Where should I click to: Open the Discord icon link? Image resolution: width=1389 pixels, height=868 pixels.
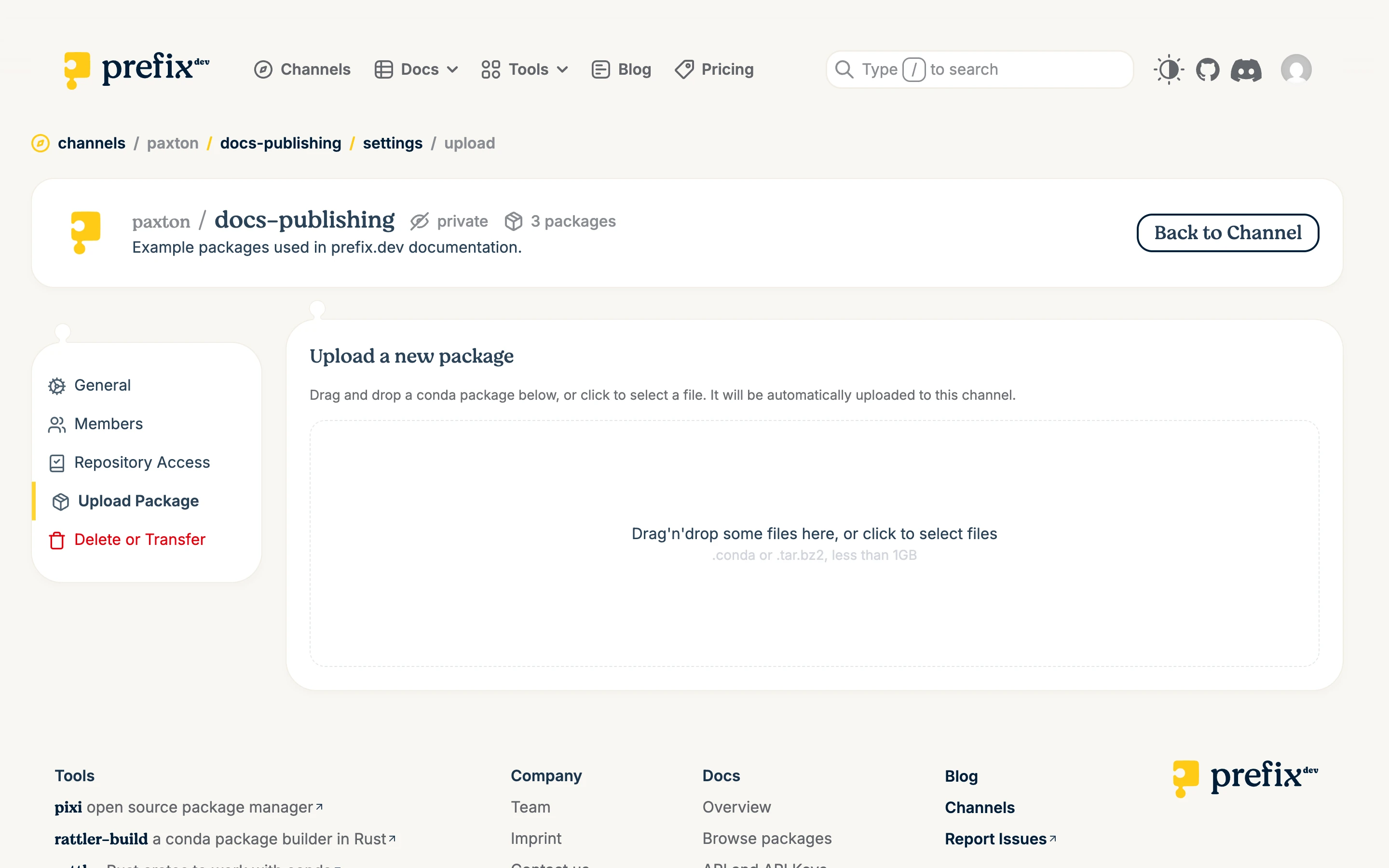(x=1246, y=69)
